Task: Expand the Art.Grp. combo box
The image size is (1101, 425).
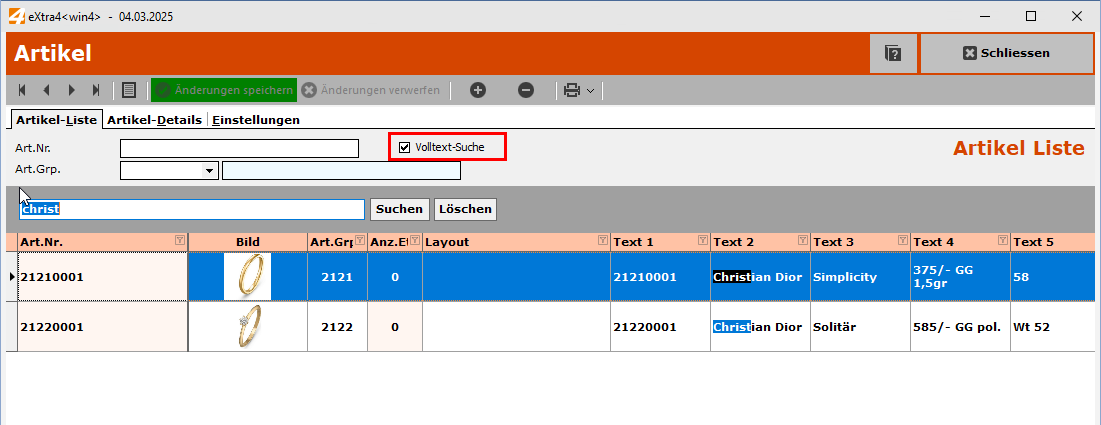Action: coord(210,171)
